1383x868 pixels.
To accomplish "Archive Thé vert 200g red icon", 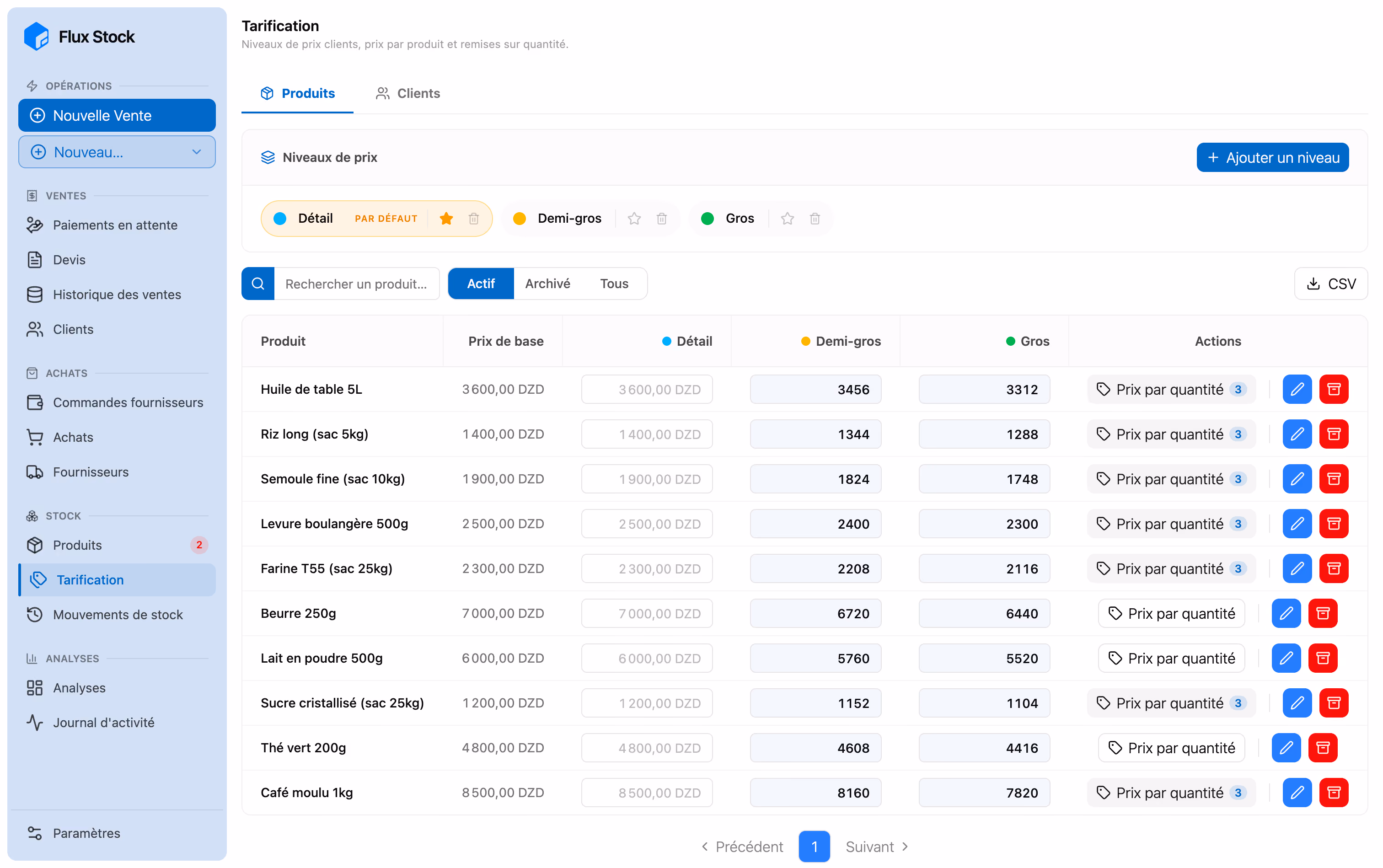I will 1323,747.
